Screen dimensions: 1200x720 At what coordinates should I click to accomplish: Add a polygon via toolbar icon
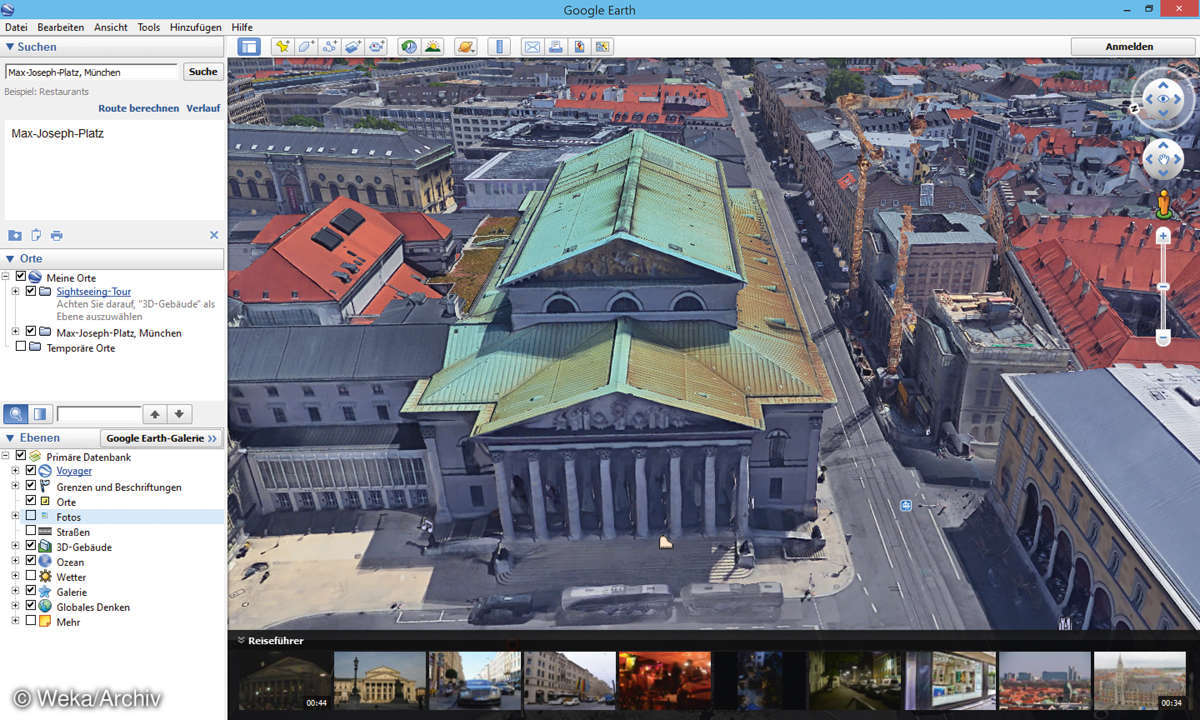click(x=305, y=46)
